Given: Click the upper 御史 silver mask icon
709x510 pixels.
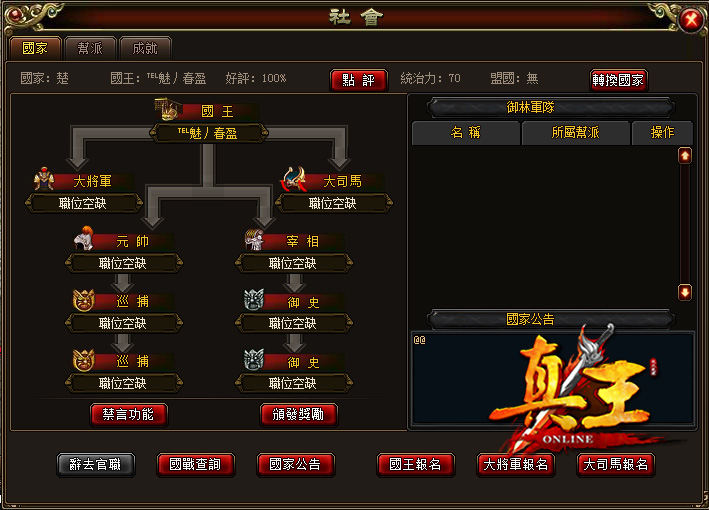Looking at the screenshot, I should 254,299.
